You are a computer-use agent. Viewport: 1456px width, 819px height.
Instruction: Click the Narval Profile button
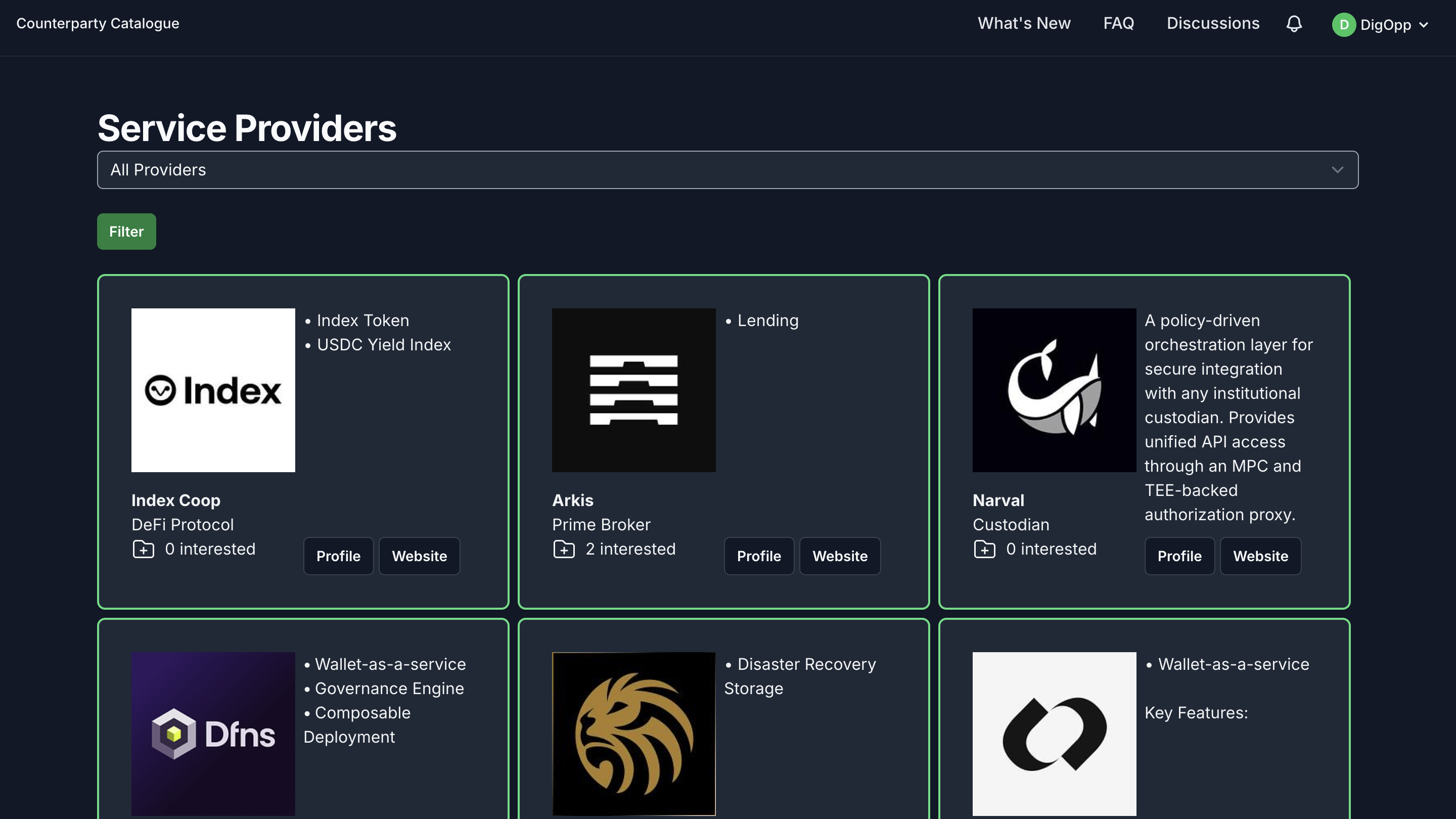1180,556
